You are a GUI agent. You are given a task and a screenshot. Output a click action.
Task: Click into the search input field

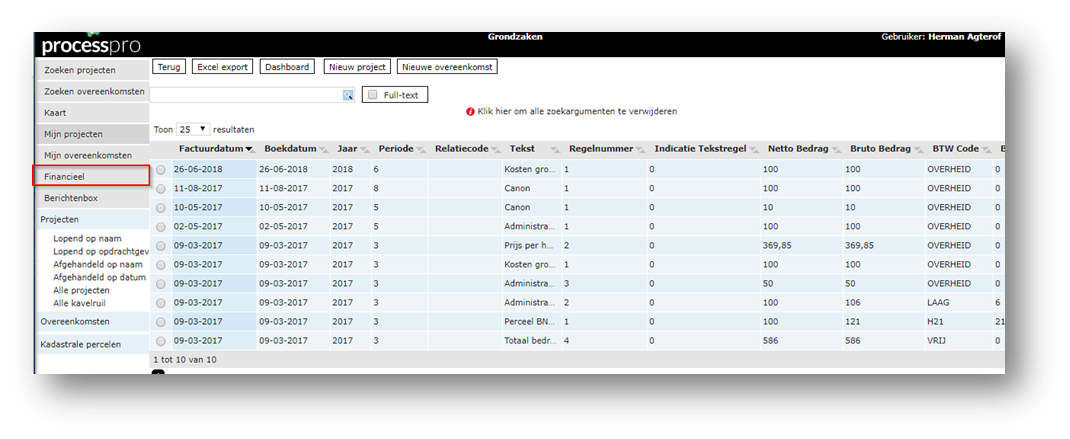coord(245,95)
